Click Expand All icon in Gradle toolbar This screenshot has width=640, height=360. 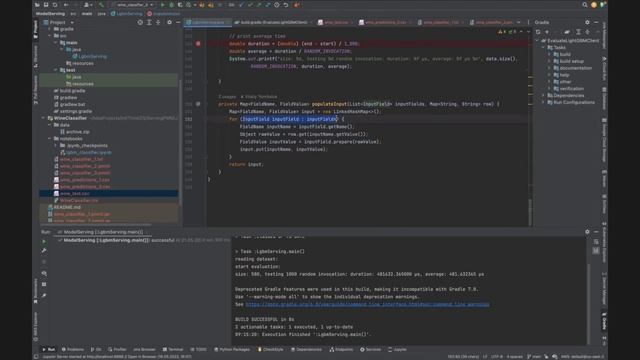(578, 32)
